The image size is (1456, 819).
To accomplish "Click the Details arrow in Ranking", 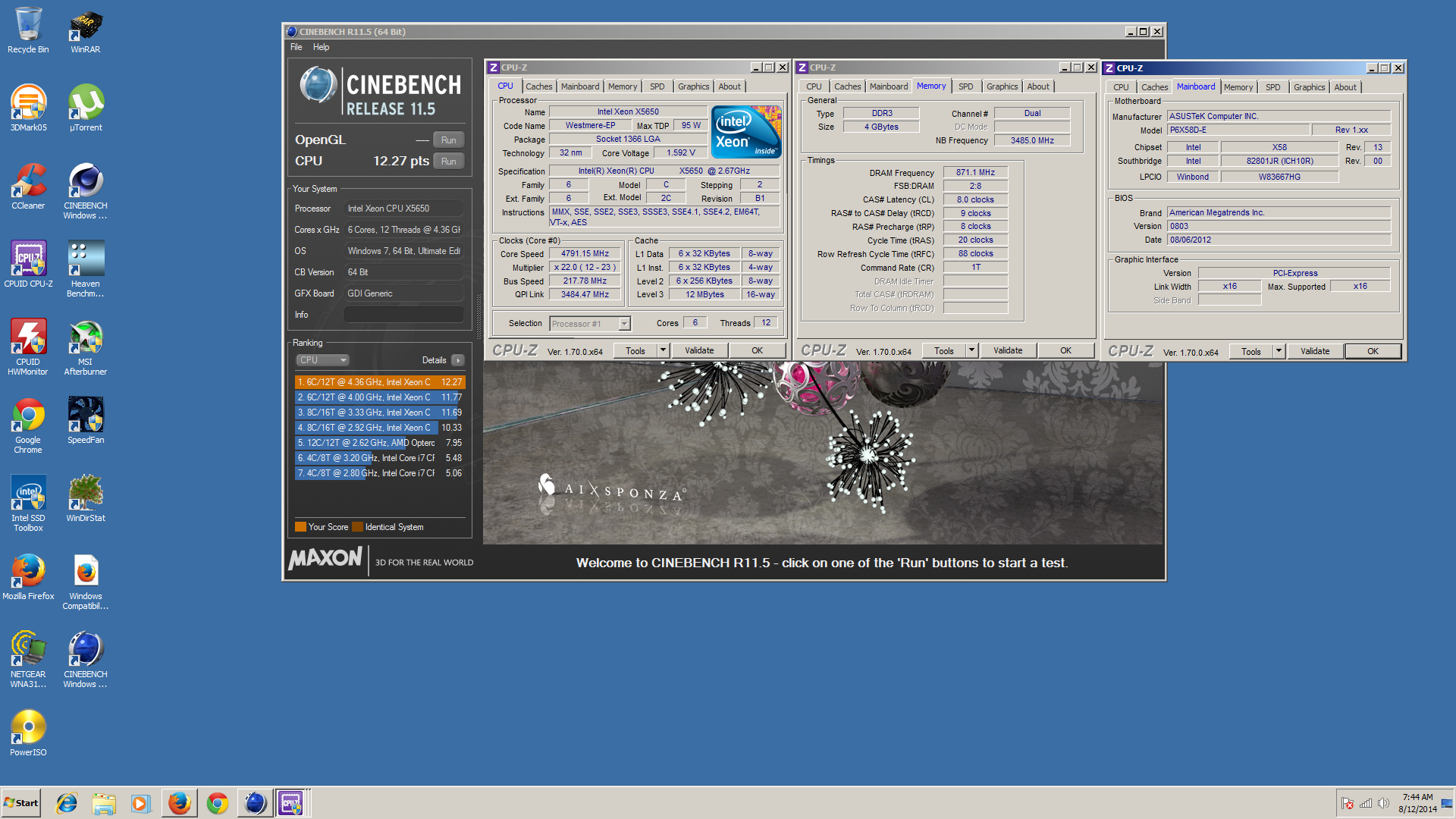I will pos(458,360).
